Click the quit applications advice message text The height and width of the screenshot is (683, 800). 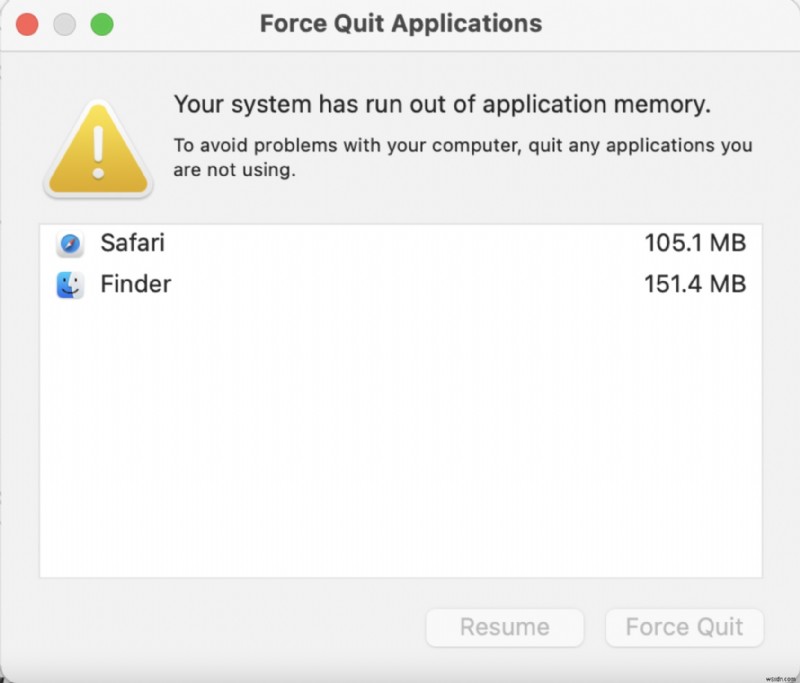click(x=462, y=157)
